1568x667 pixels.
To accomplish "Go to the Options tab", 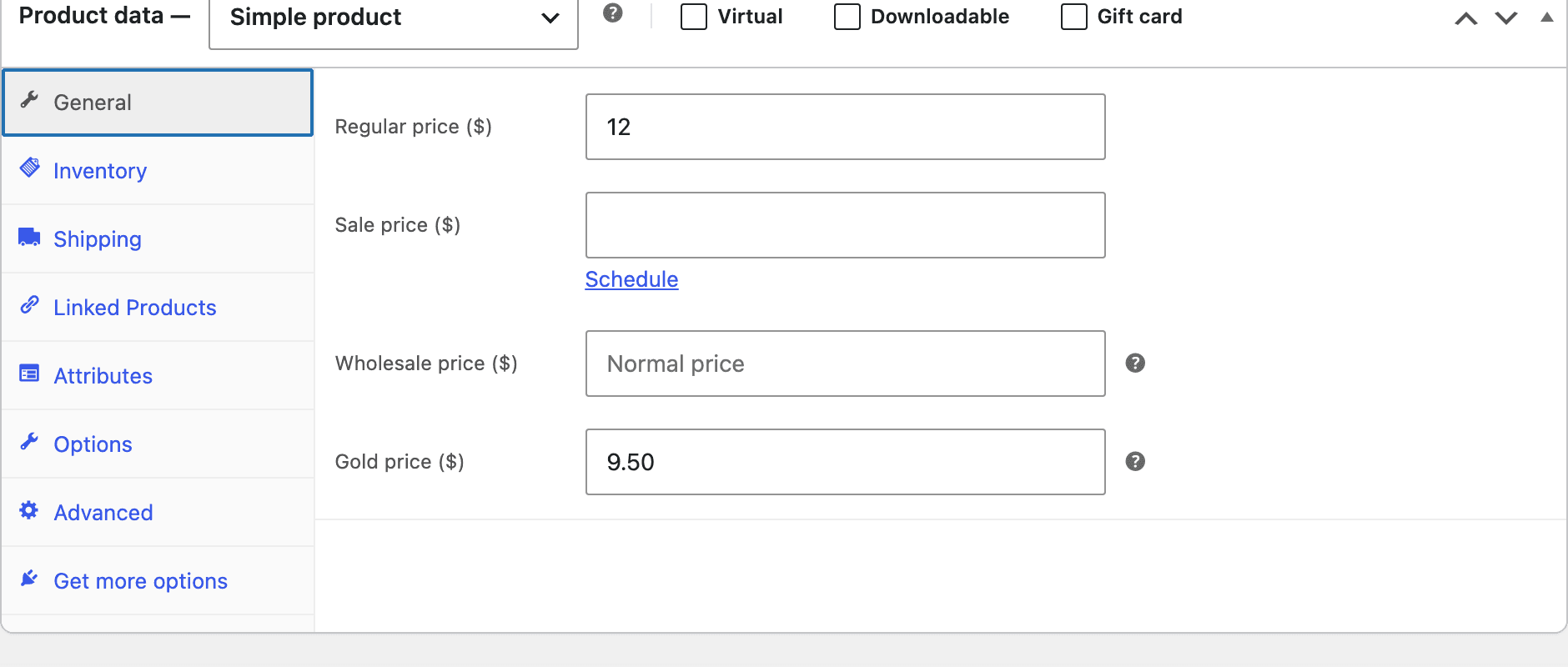I will point(158,444).
